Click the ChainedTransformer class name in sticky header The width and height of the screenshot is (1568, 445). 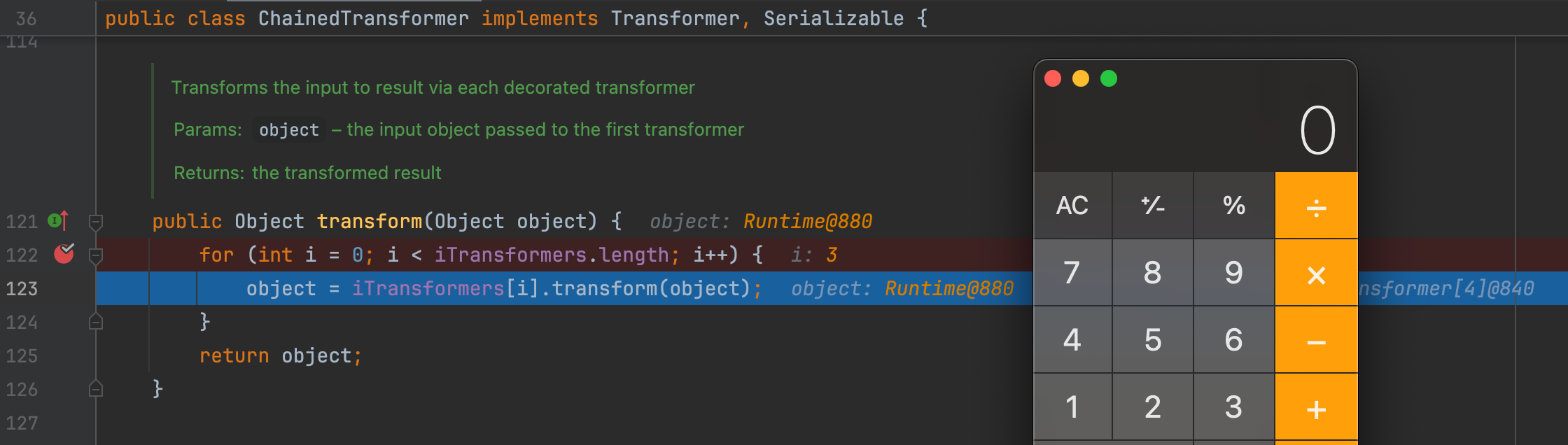point(363,19)
